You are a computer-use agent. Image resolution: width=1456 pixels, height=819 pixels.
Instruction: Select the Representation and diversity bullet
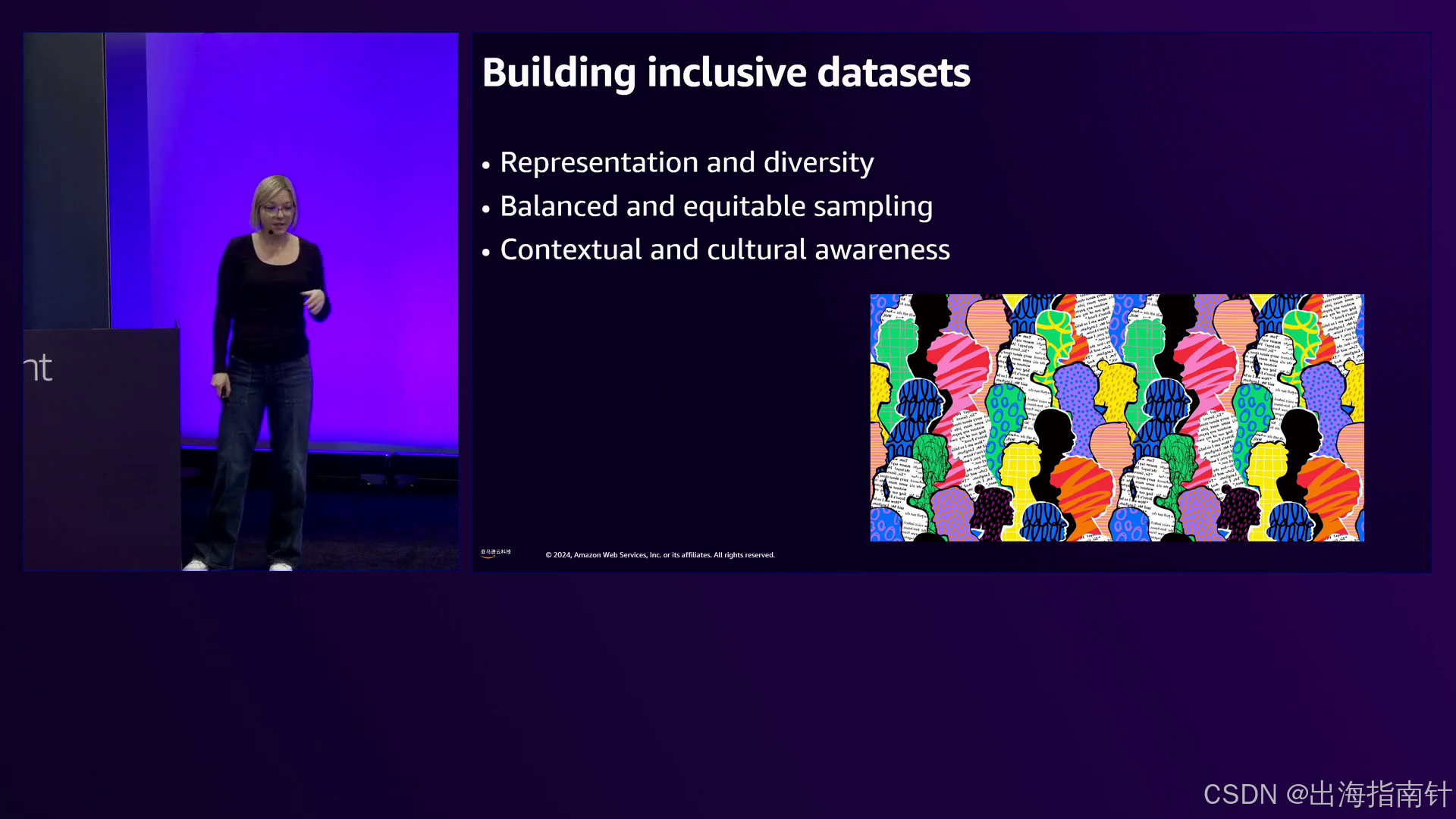click(x=686, y=162)
